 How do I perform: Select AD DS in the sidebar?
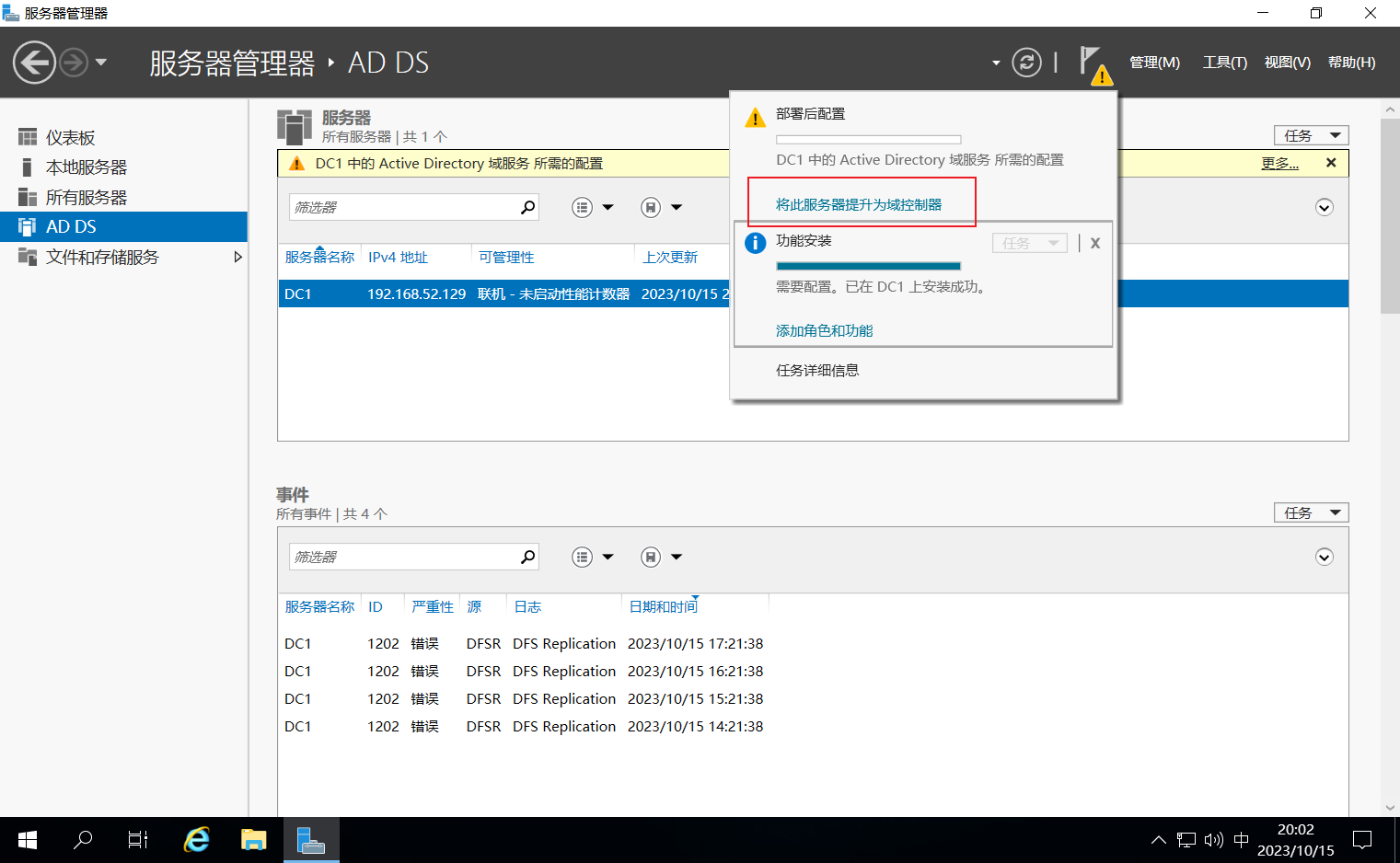[123, 226]
